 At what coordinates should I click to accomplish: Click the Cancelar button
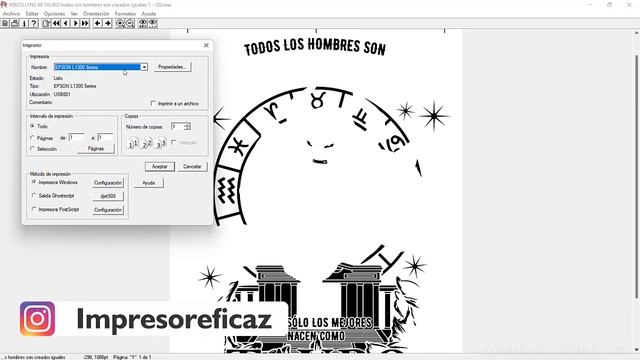point(192,167)
